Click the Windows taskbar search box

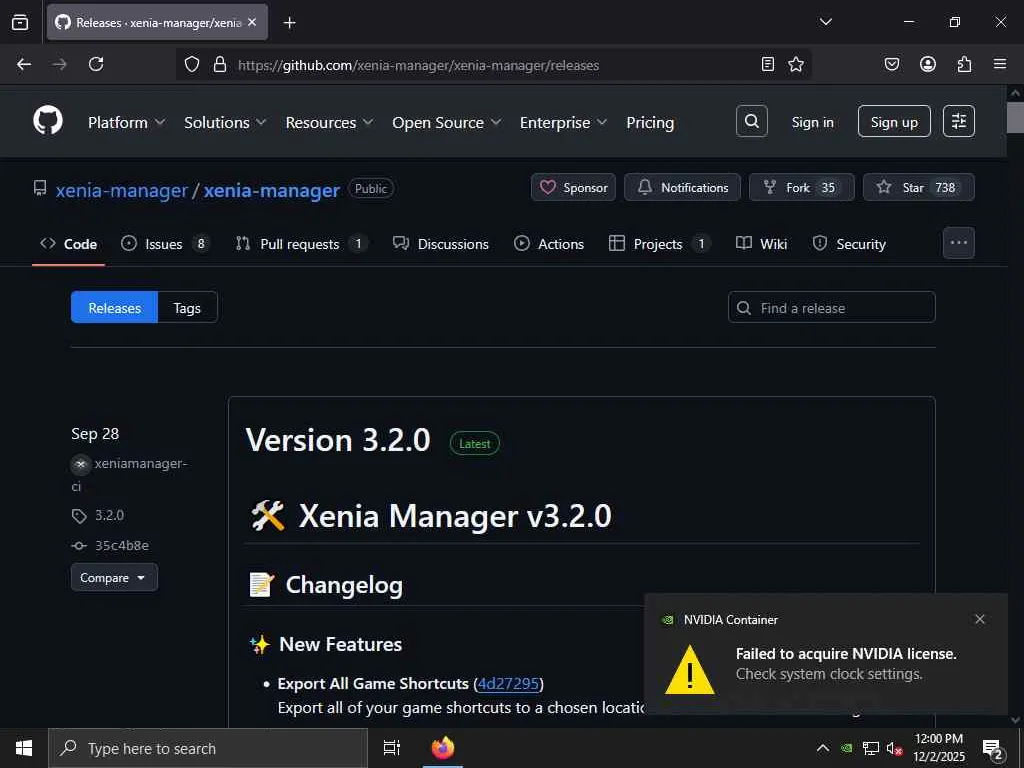point(208,748)
